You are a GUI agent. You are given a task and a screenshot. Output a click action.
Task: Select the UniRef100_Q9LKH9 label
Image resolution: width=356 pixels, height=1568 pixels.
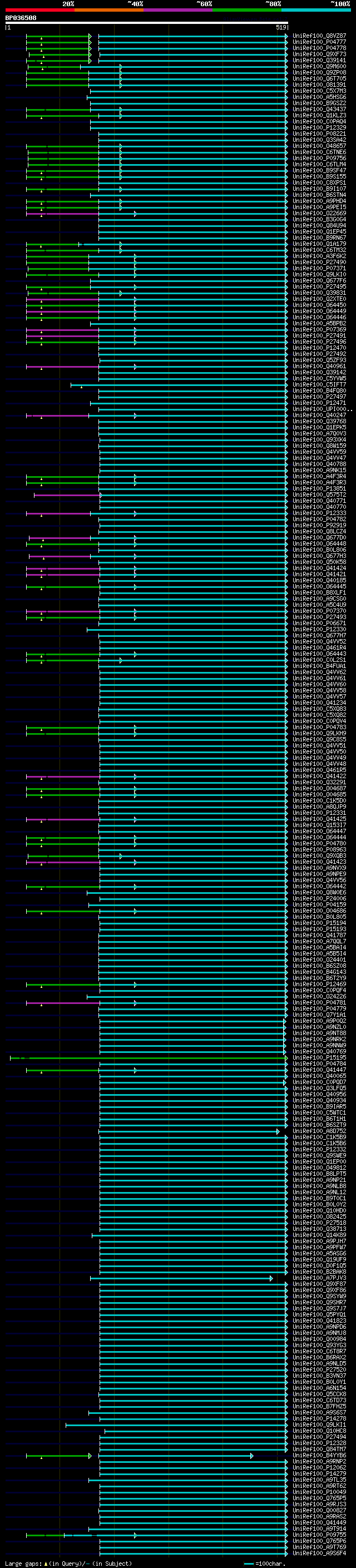tap(319, 734)
